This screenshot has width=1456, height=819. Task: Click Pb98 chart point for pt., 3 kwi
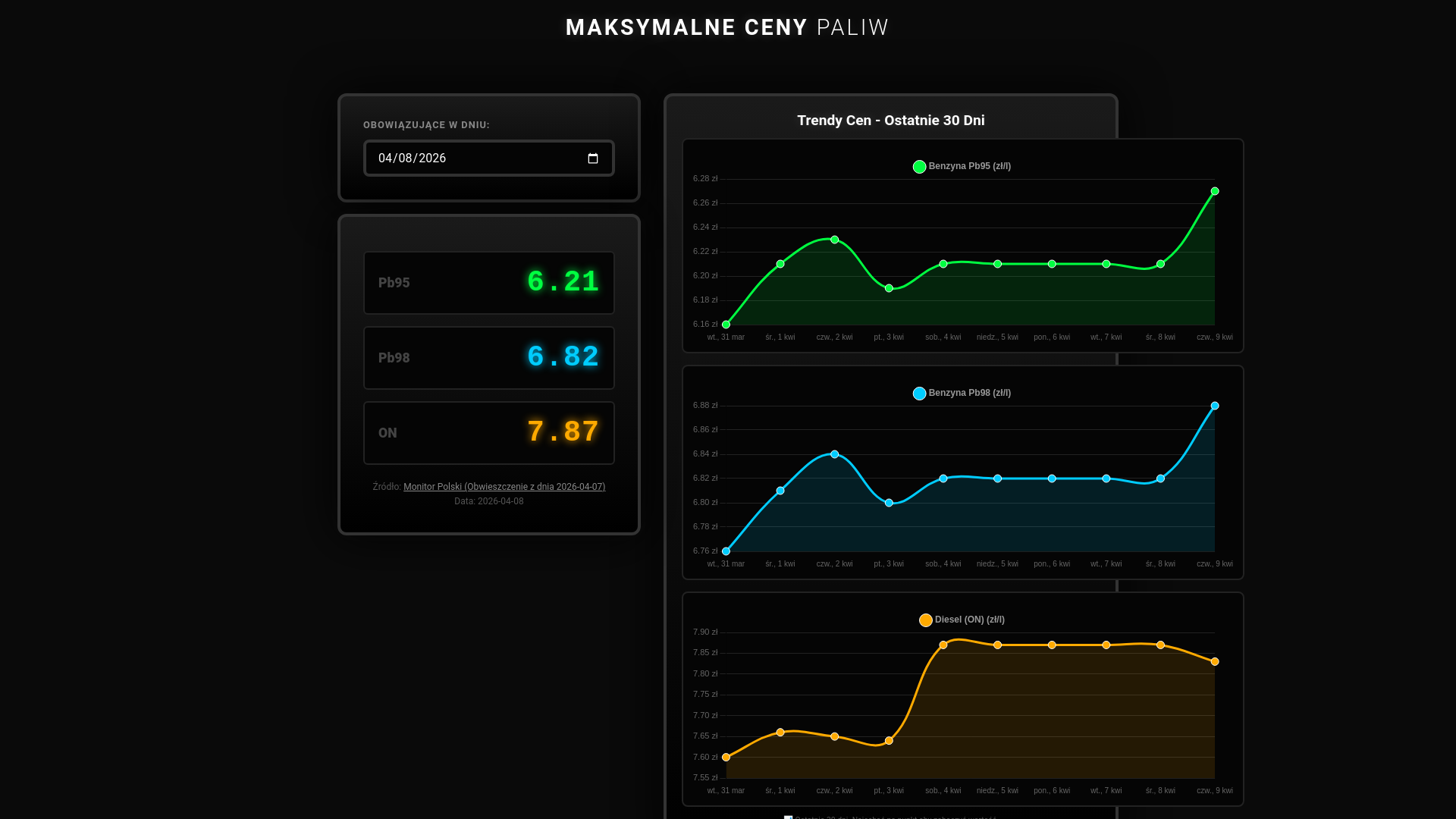pos(889,503)
